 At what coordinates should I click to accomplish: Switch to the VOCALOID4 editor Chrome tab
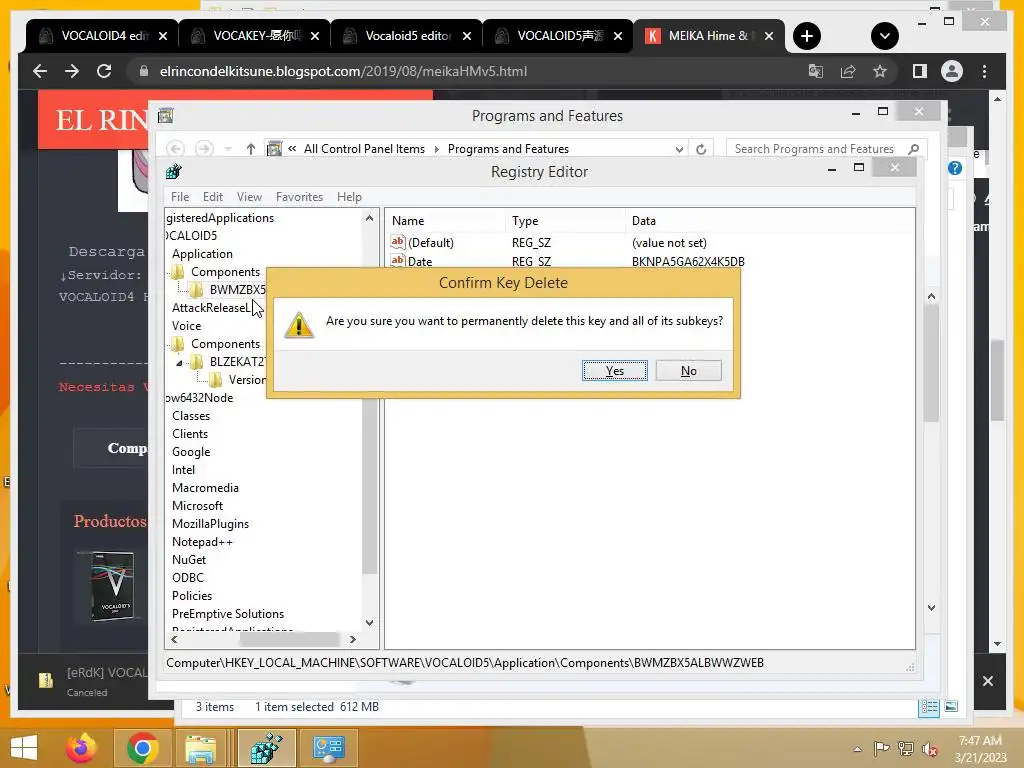point(102,36)
